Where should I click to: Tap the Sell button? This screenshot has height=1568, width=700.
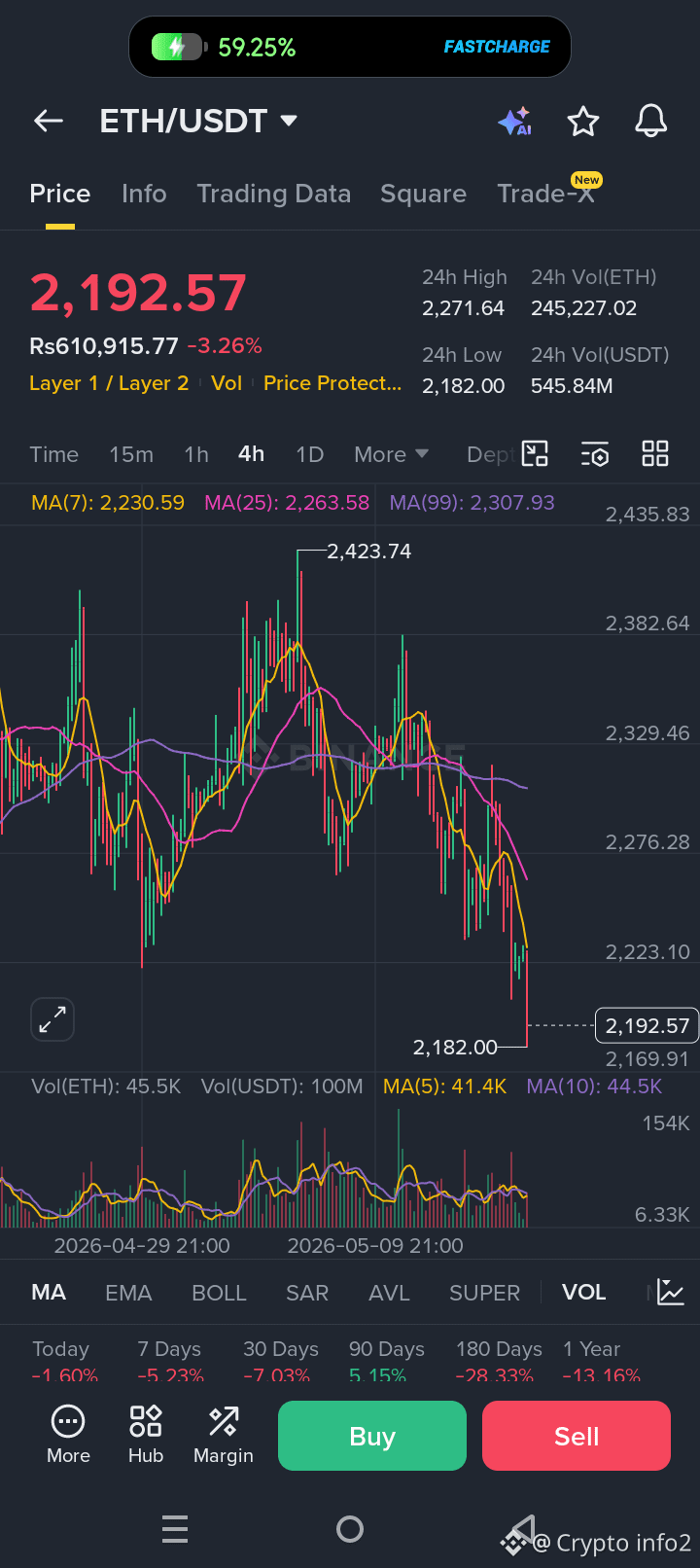[577, 1436]
